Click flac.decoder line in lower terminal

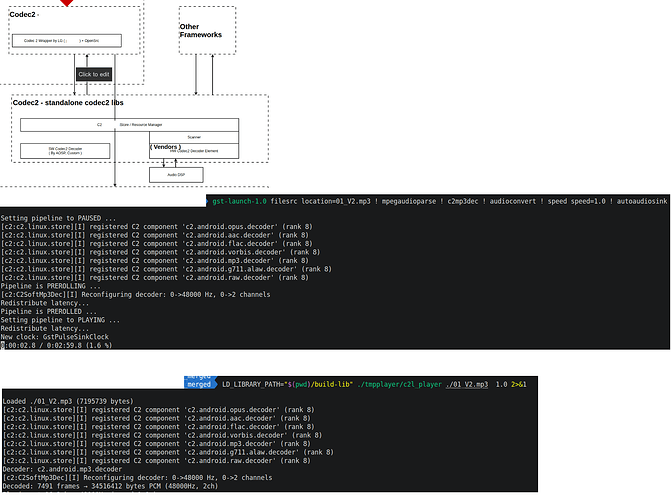click(158, 427)
